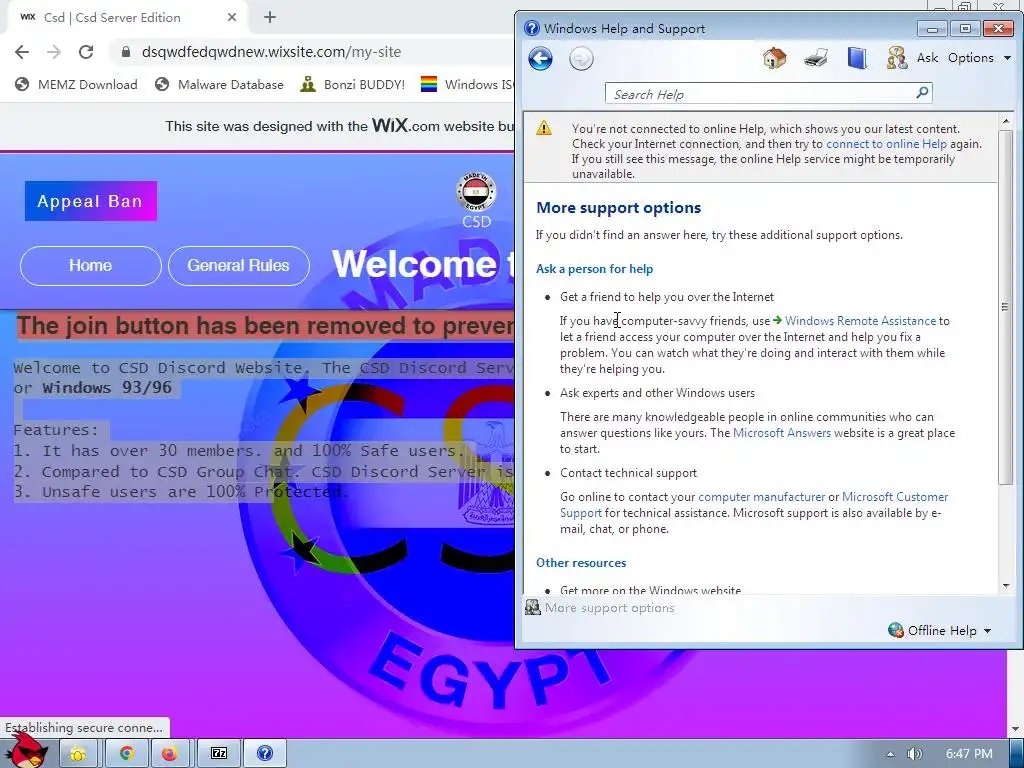Click the More support options footer icon
This screenshot has height=768, width=1024.
pos(533,608)
